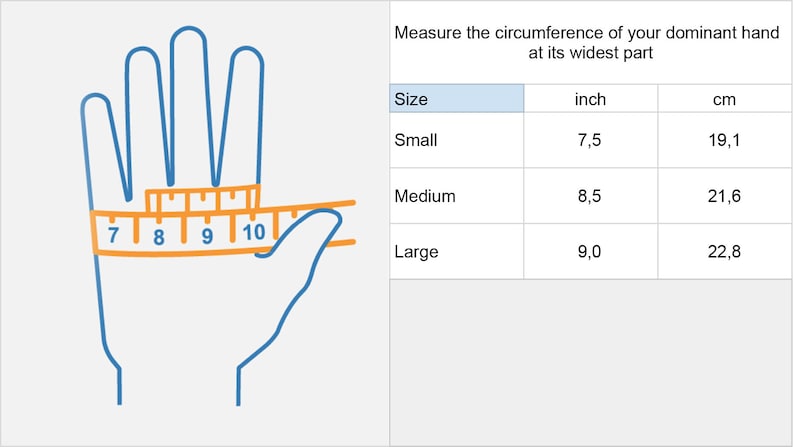The width and height of the screenshot is (794, 447).
Task: Click the number 7 on the tape
Action: click(113, 235)
